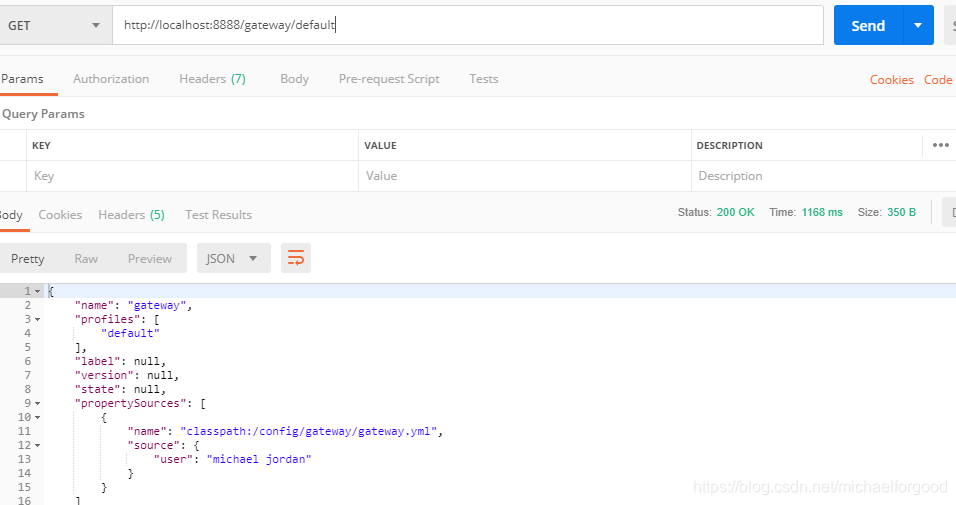Collapse the profiles array on line 3
This screenshot has height=505, width=956.
pos(38,320)
